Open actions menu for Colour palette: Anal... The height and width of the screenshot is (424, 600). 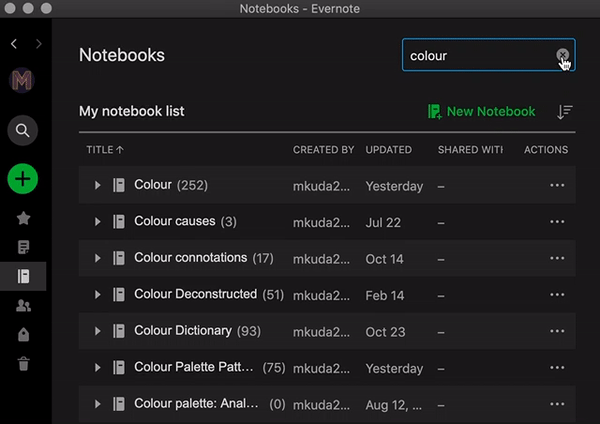tap(557, 404)
